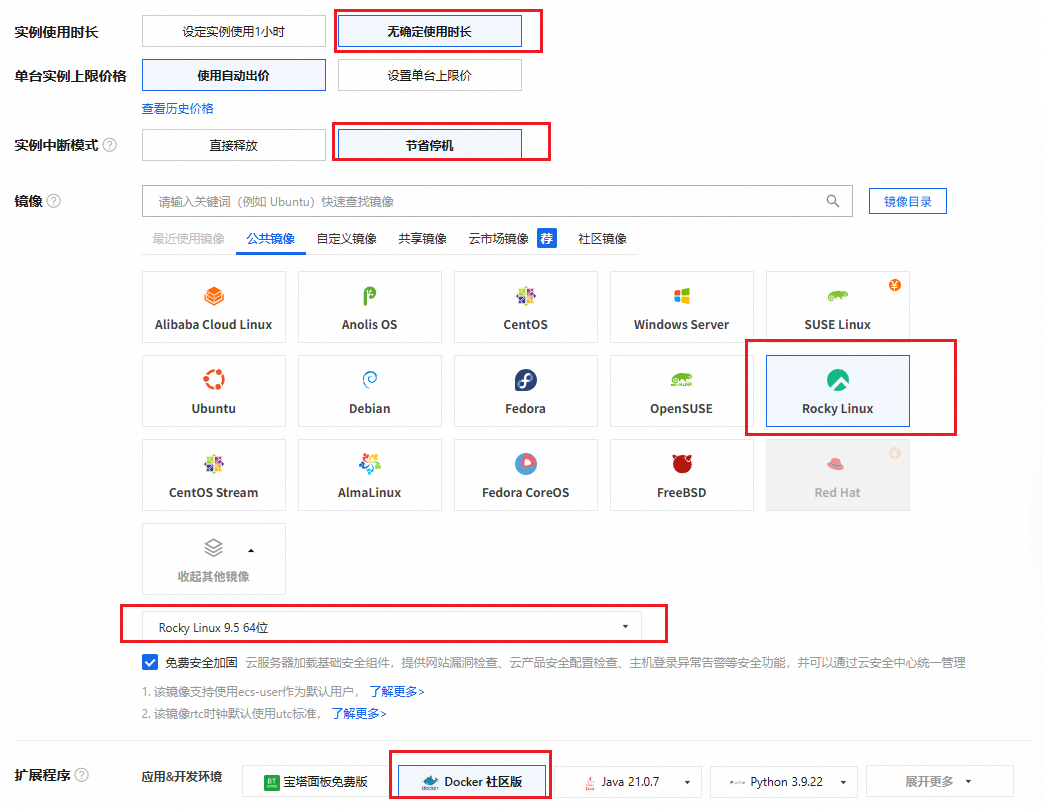Select 设定实例使用1小时 option
The width and height of the screenshot is (1042, 810).
click(233, 31)
